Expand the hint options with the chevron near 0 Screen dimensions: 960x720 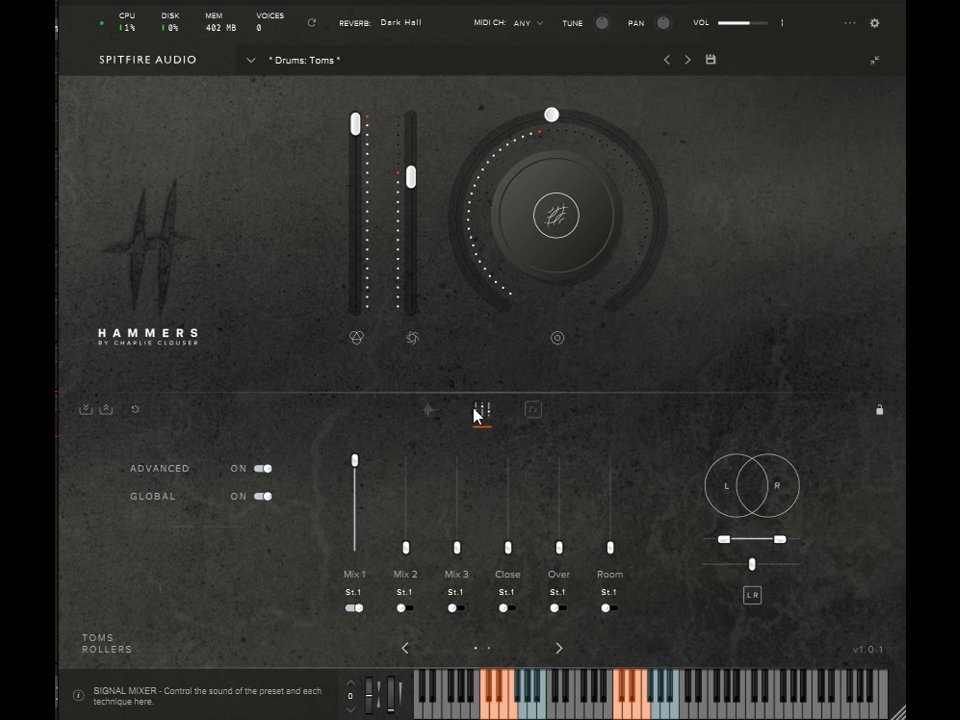[x=350, y=708]
